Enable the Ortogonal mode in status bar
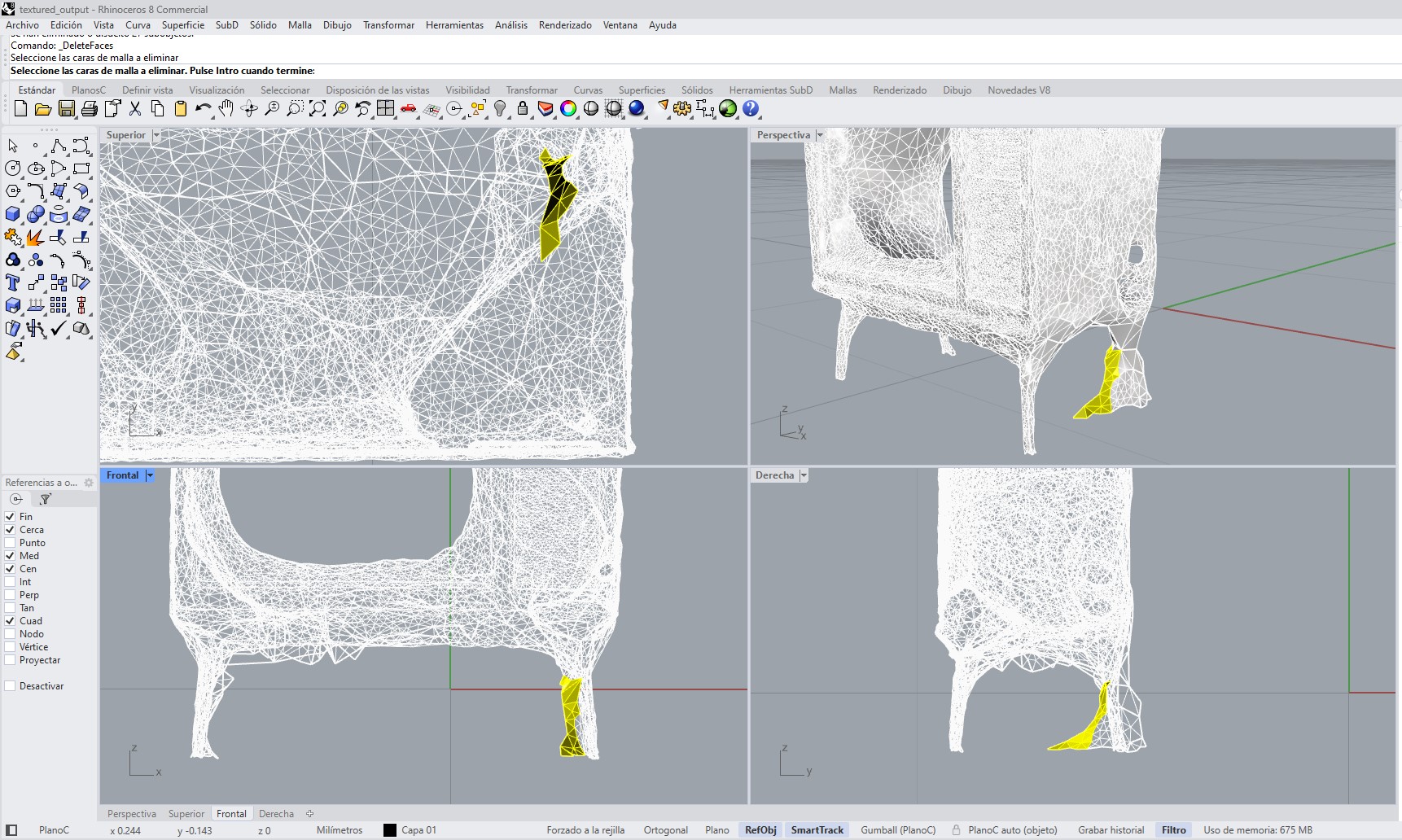The image size is (1402, 840). click(665, 829)
